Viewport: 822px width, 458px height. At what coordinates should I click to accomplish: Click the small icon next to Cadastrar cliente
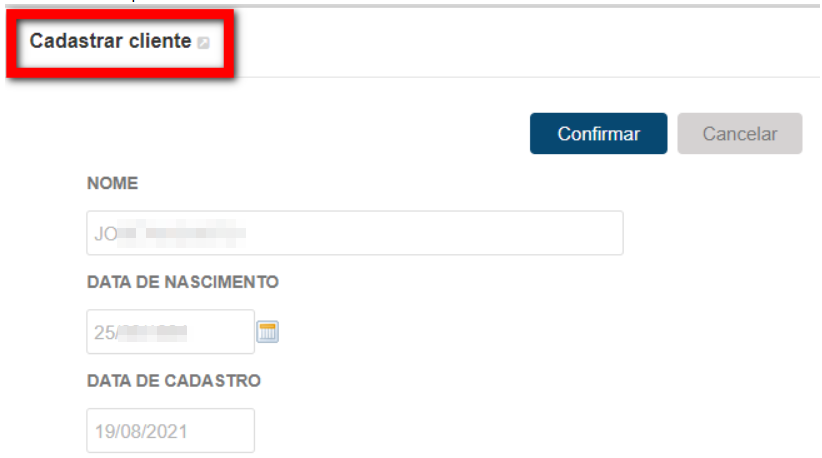[x=203, y=42]
